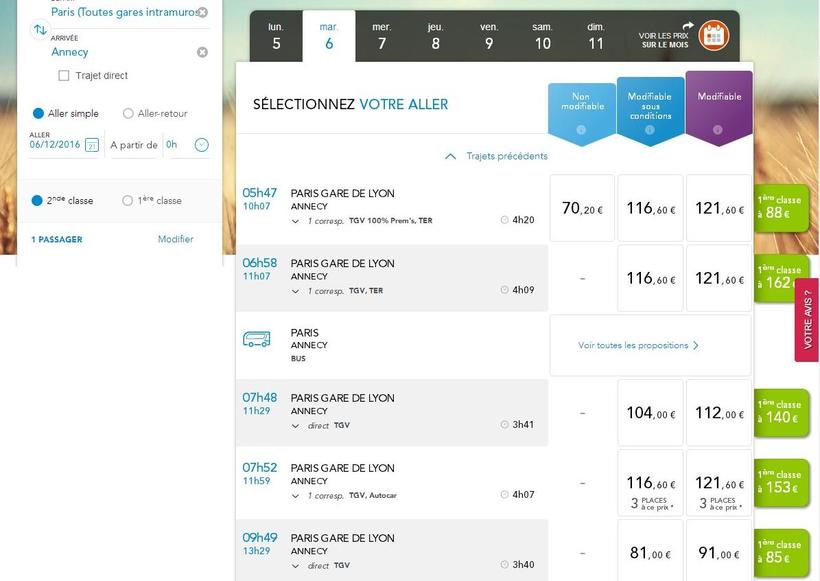Open the departure hour dropdown

tap(201, 145)
